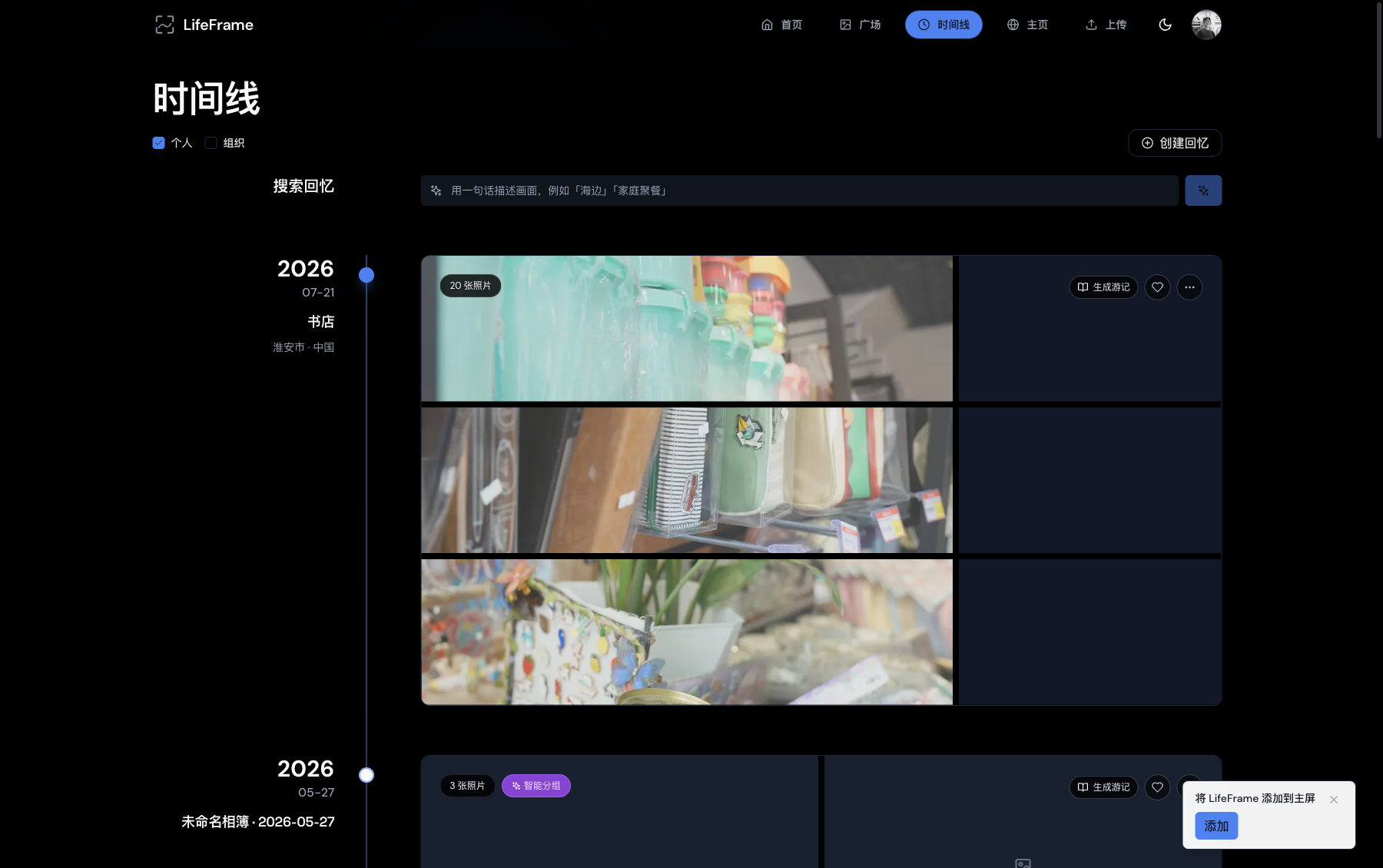The height and width of the screenshot is (868, 1383).
Task: Click the blue AI search button
Action: (1203, 190)
